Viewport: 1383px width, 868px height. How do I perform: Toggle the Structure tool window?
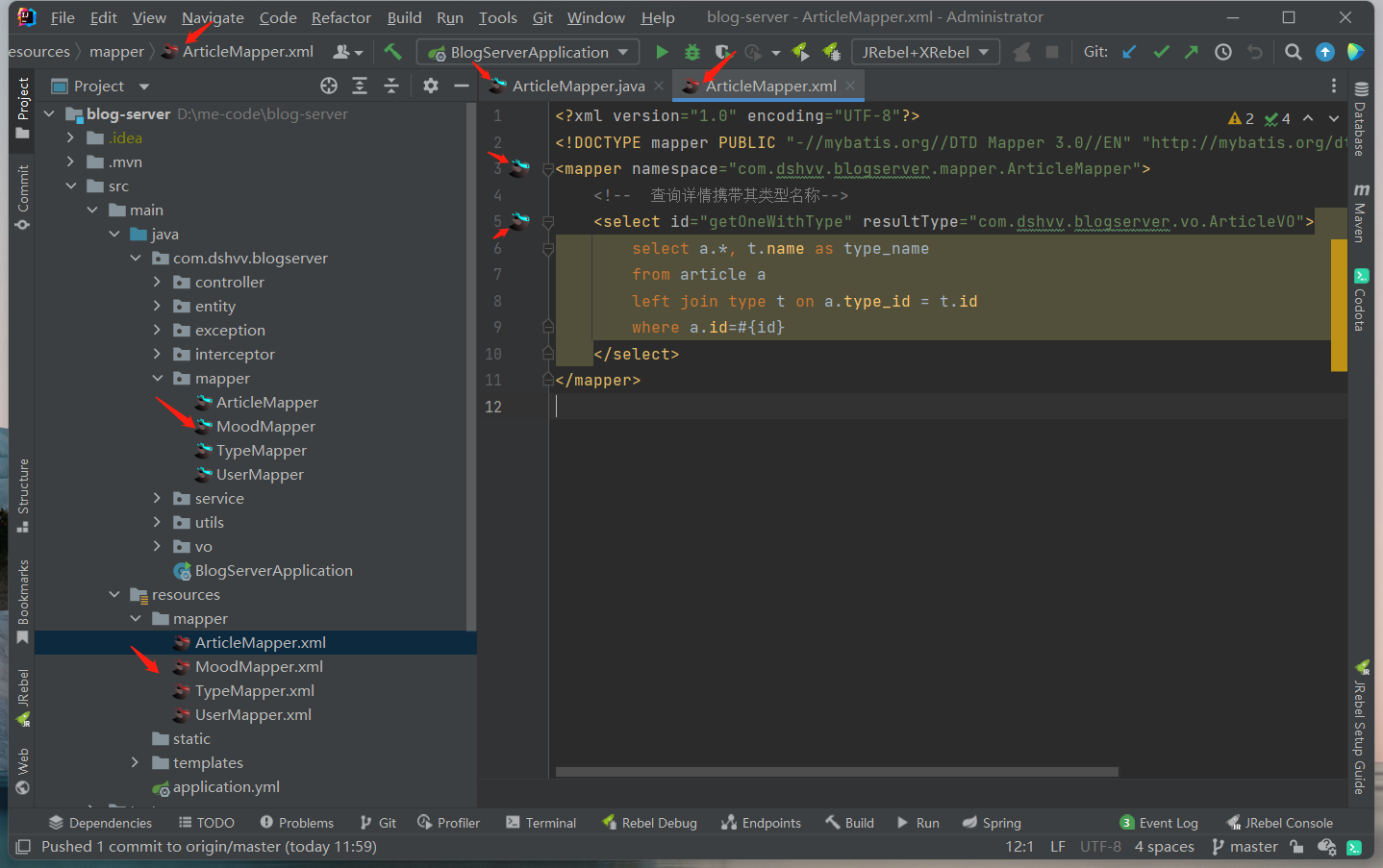(x=23, y=494)
